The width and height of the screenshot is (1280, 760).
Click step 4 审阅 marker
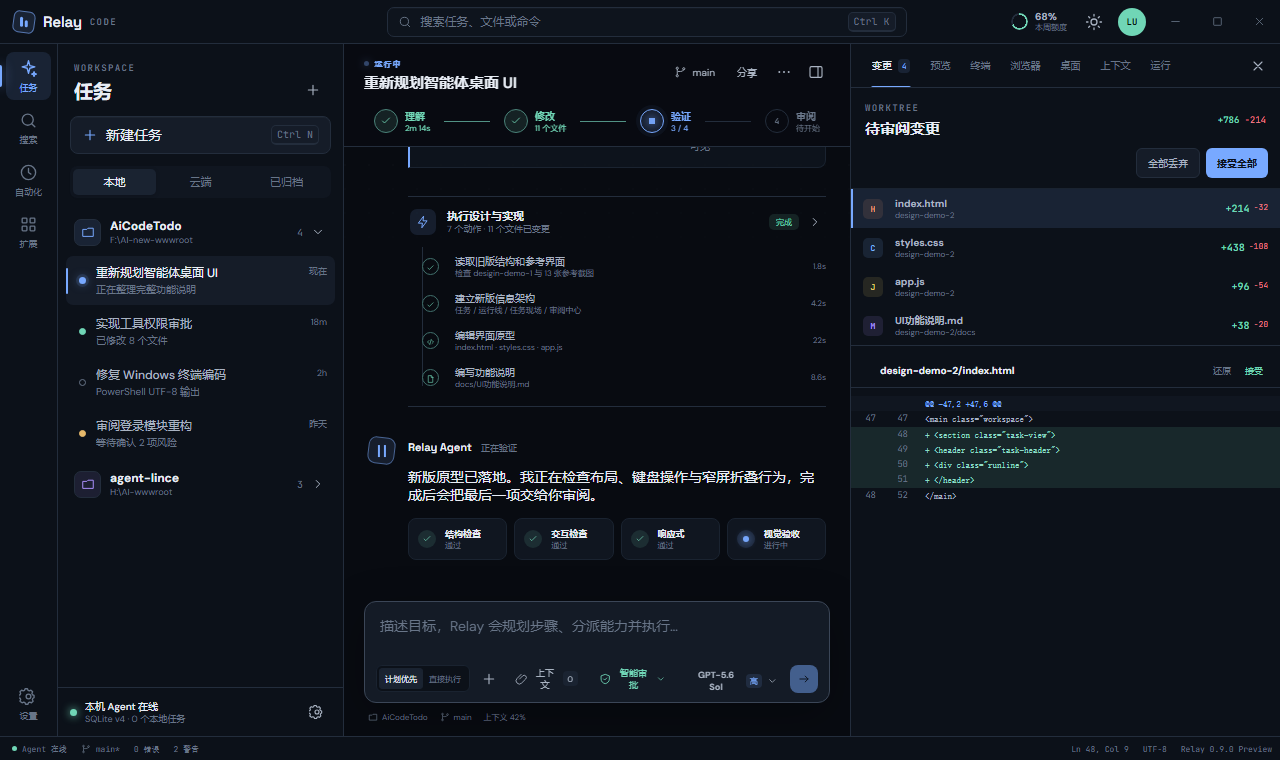(777, 121)
